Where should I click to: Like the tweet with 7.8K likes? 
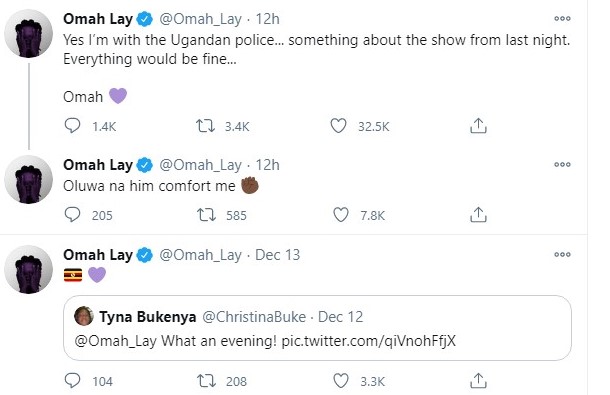341,215
